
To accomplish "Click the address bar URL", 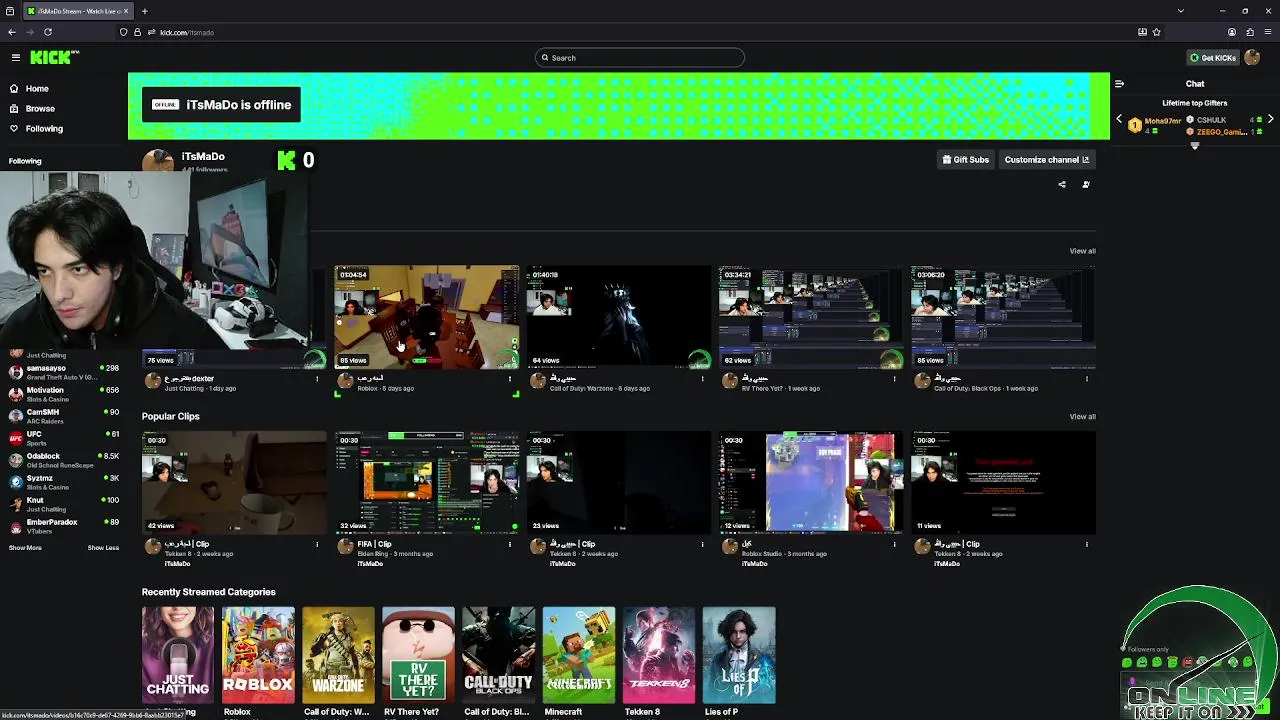I will (187, 32).
